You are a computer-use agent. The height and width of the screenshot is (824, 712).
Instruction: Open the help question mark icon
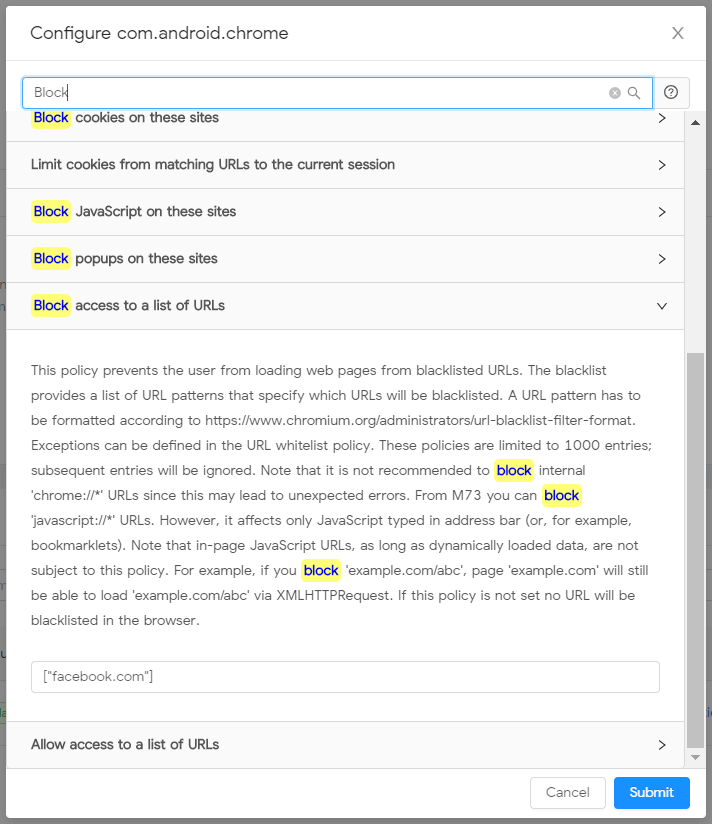670,92
